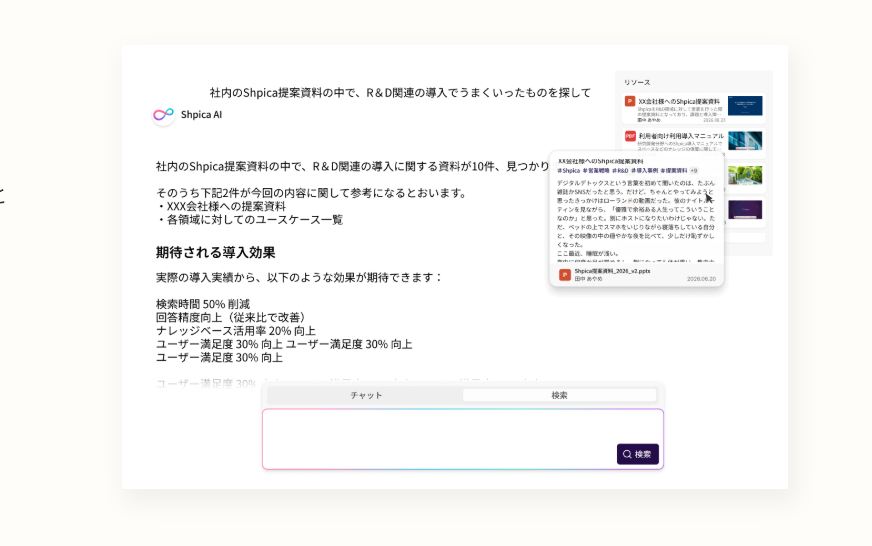Open the blue building thumbnail
This screenshot has height=546, width=872.
click(x=745, y=141)
